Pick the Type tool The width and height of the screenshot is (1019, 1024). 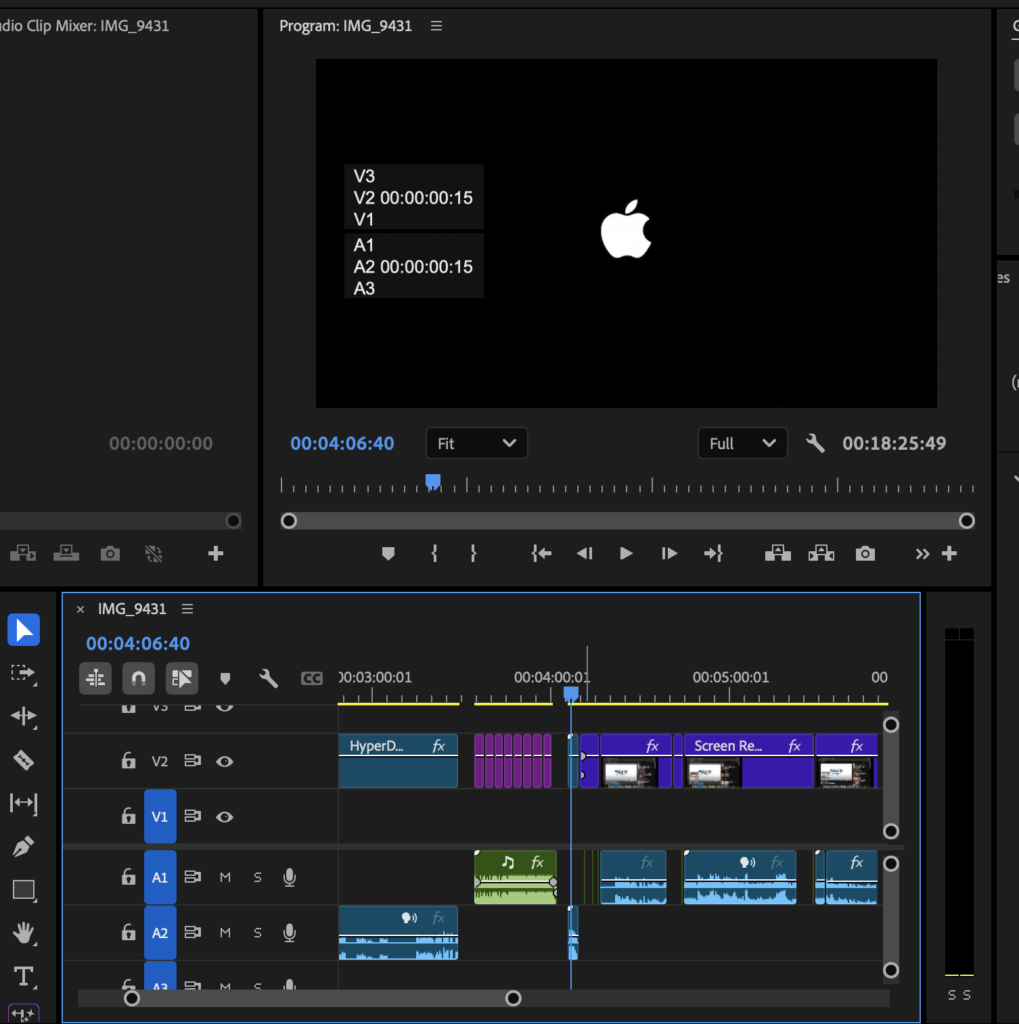coord(24,976)
